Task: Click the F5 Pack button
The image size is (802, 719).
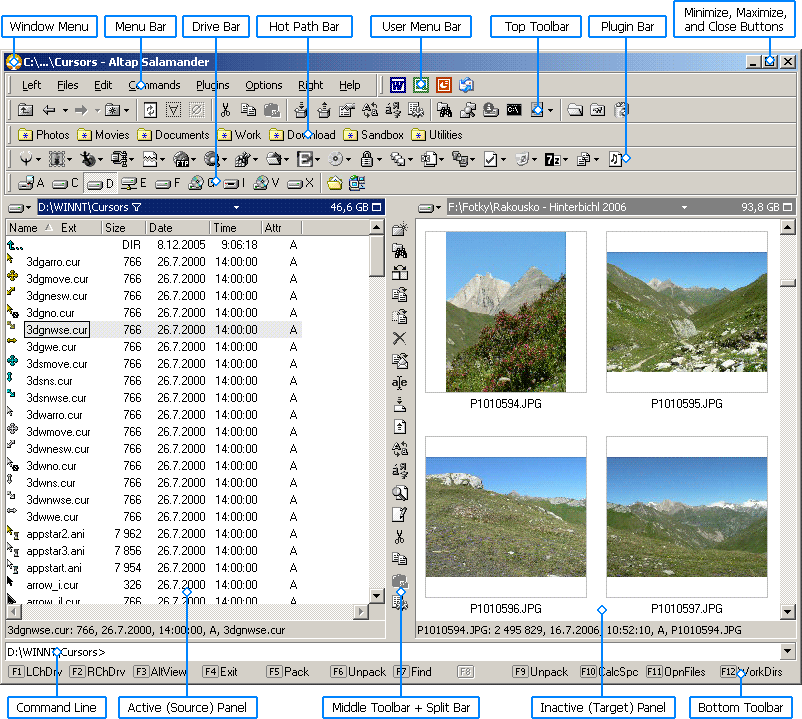Action: [x=289, y=672]
